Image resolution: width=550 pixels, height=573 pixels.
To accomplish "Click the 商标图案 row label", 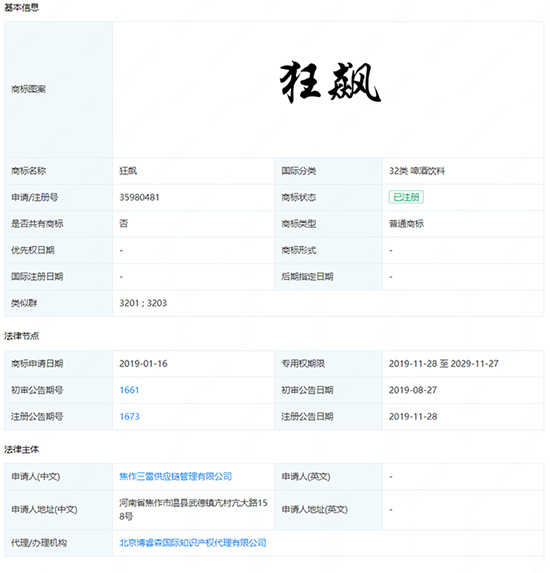I will click(58, 89).
